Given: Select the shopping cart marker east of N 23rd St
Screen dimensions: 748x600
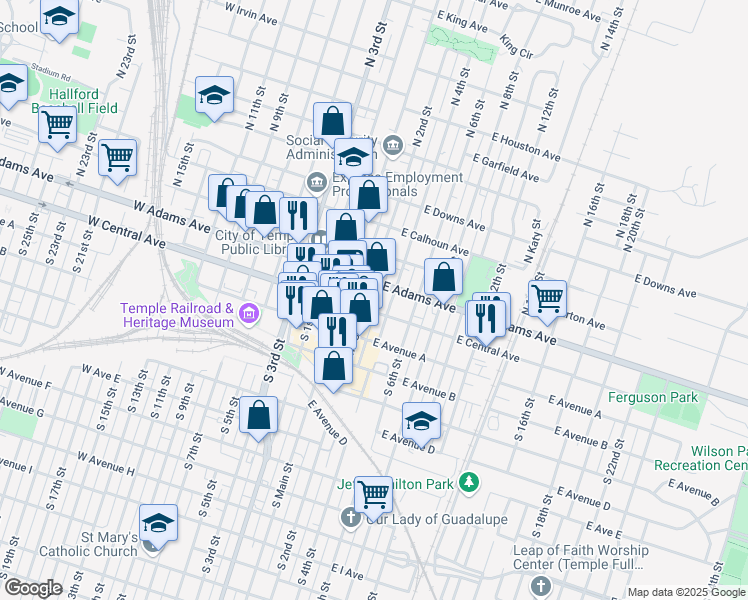Looking at the screenshot, I should point(118,157).
